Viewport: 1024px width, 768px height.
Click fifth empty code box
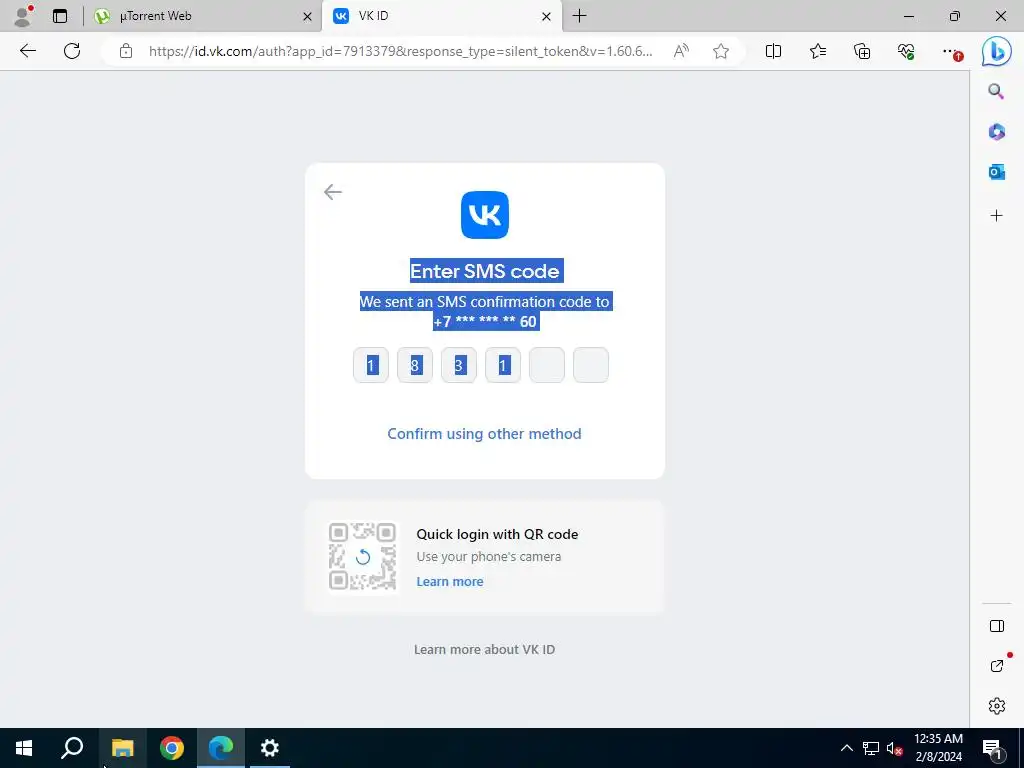click(x=547, y=365)
